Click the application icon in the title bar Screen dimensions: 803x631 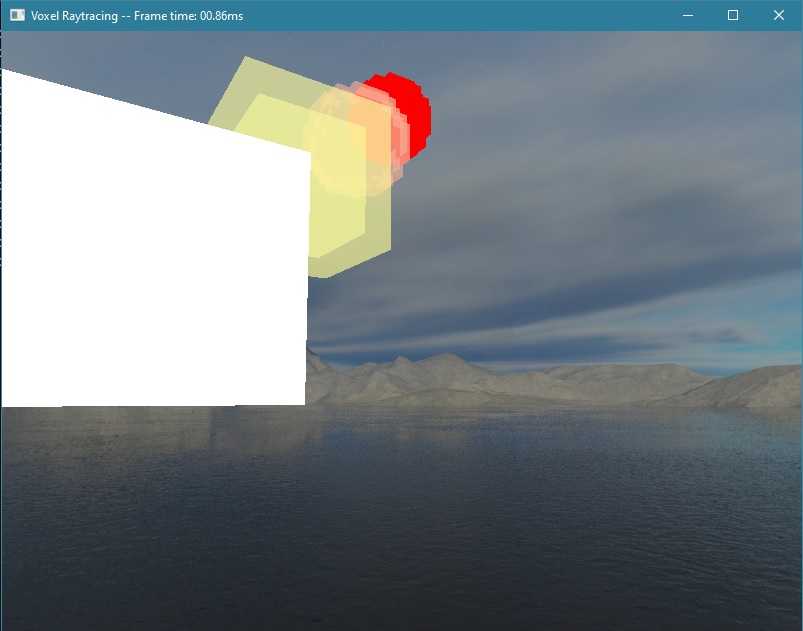pyautogui.click(x=17, y=16)
